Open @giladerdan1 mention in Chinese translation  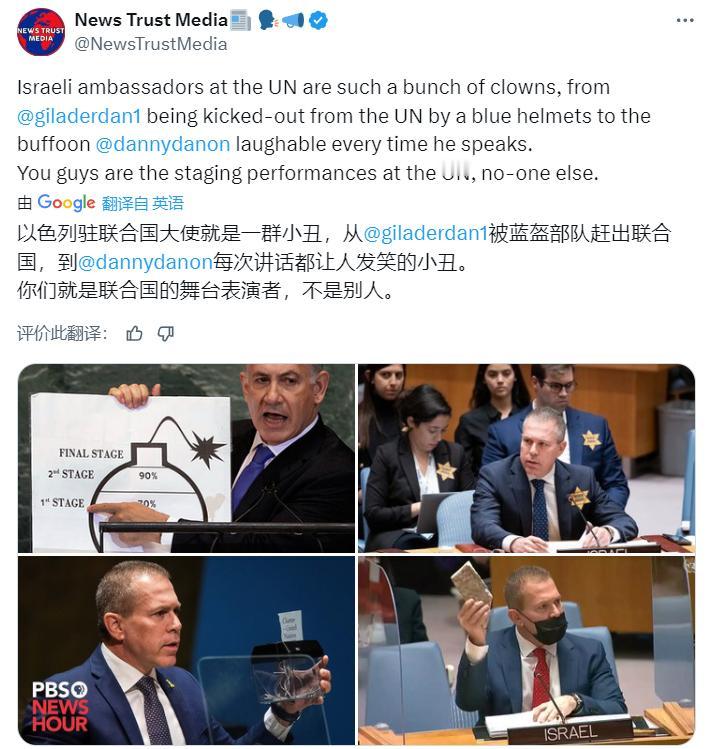tap(426, 233)
